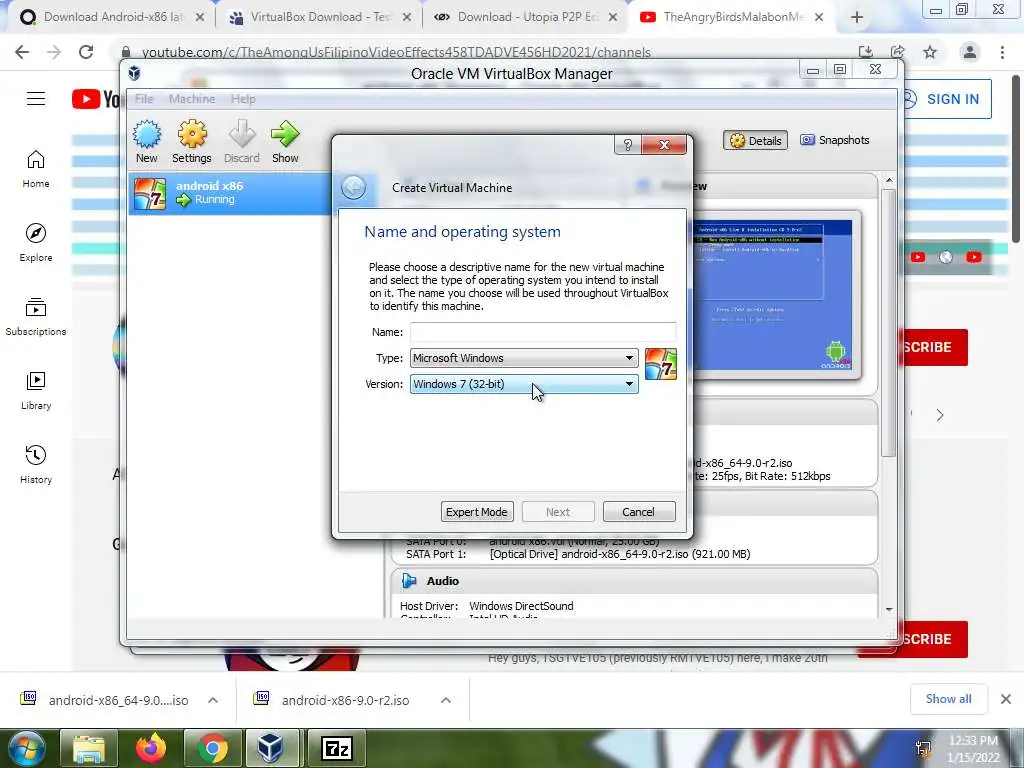Click the Discard toolbar icon
Viewport: 1024px width, 768px height.
click(x=242, y=141)
